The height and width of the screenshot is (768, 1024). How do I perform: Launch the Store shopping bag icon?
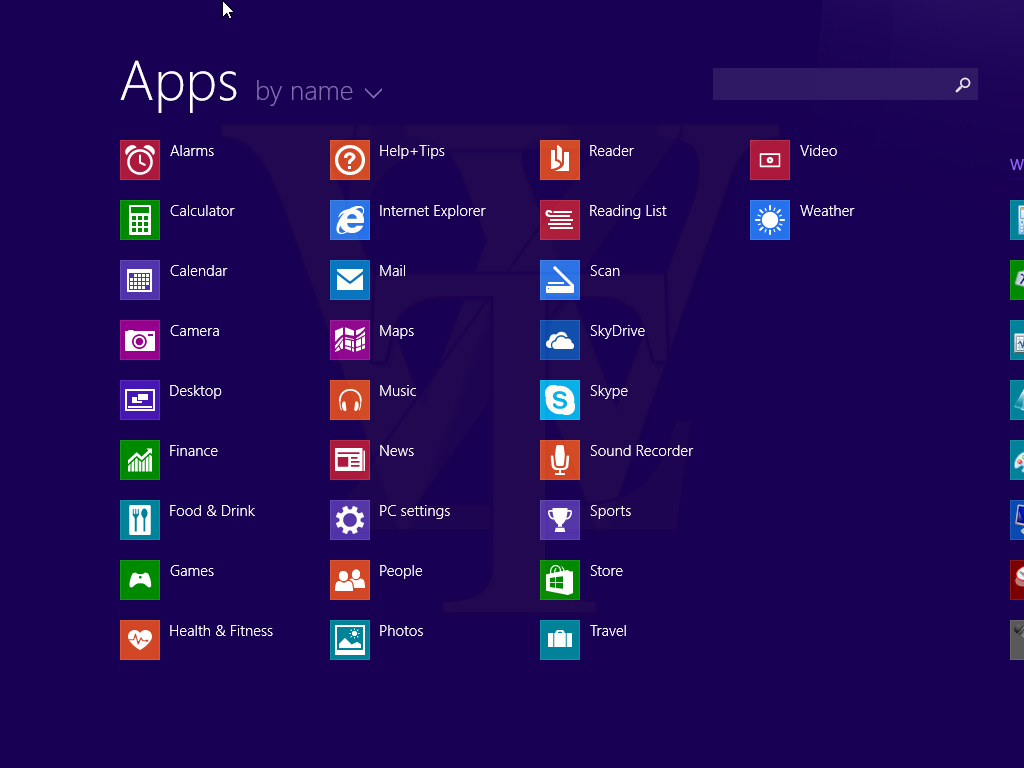pyautogui.click(x=560, y=580)
